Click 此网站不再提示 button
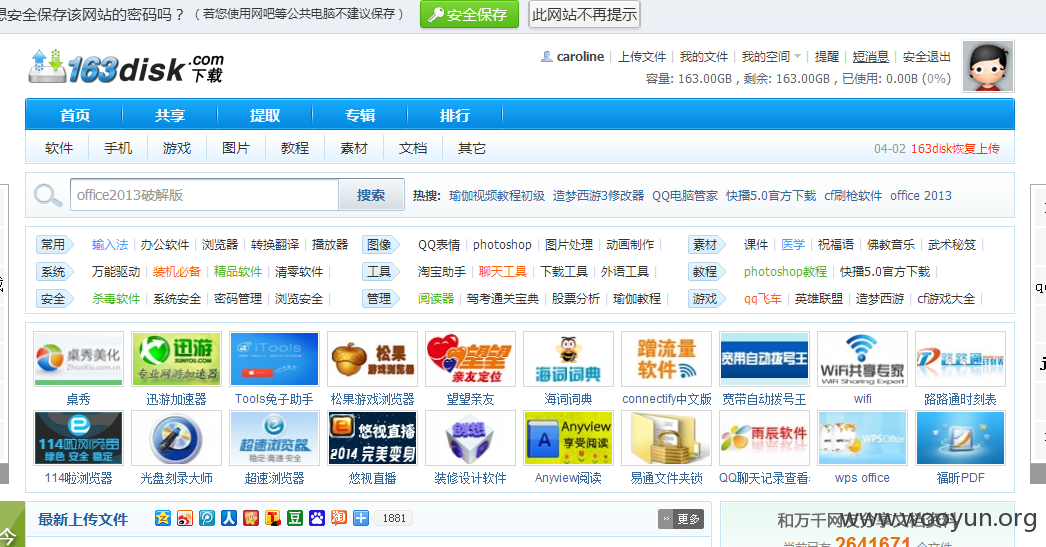 coord(584,14)
